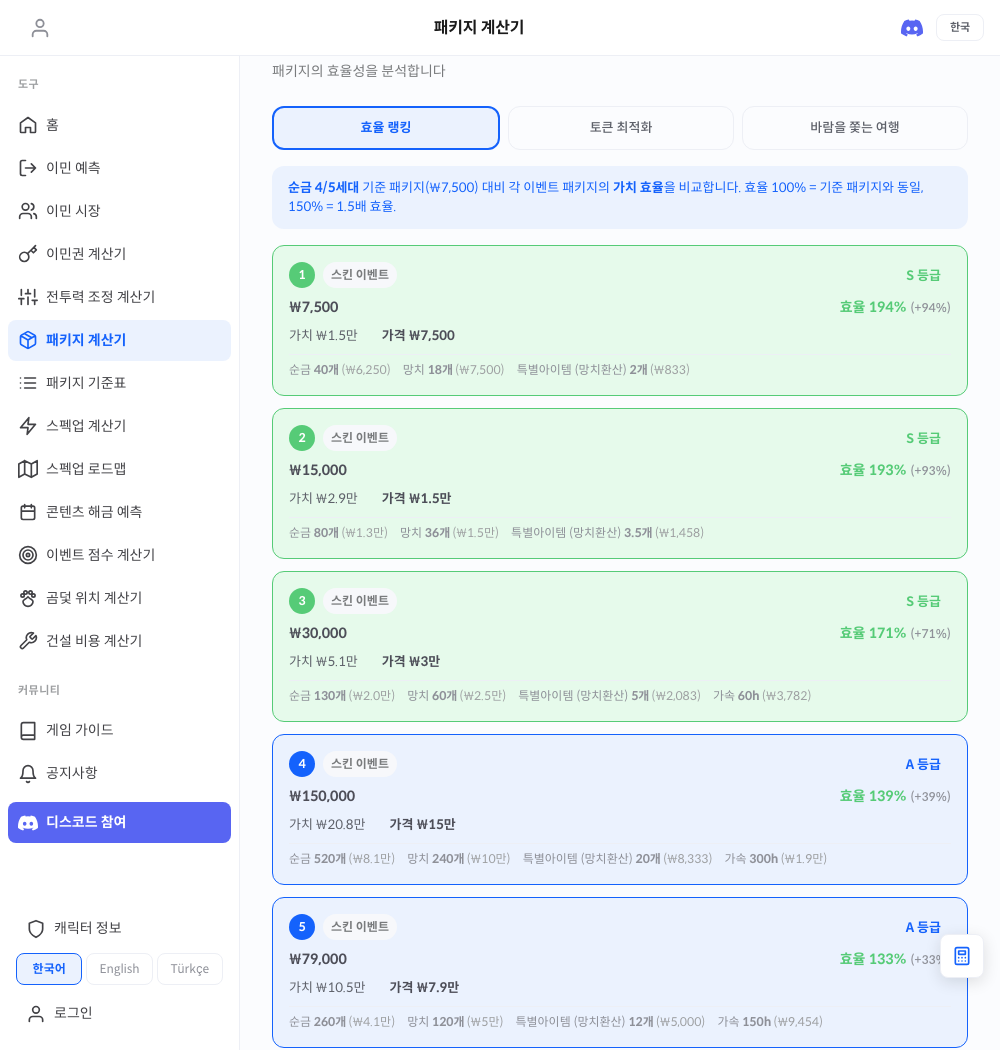Join via the 디스코드 참여 button
The image size is (1000, 1050).
tap(119, 822)
